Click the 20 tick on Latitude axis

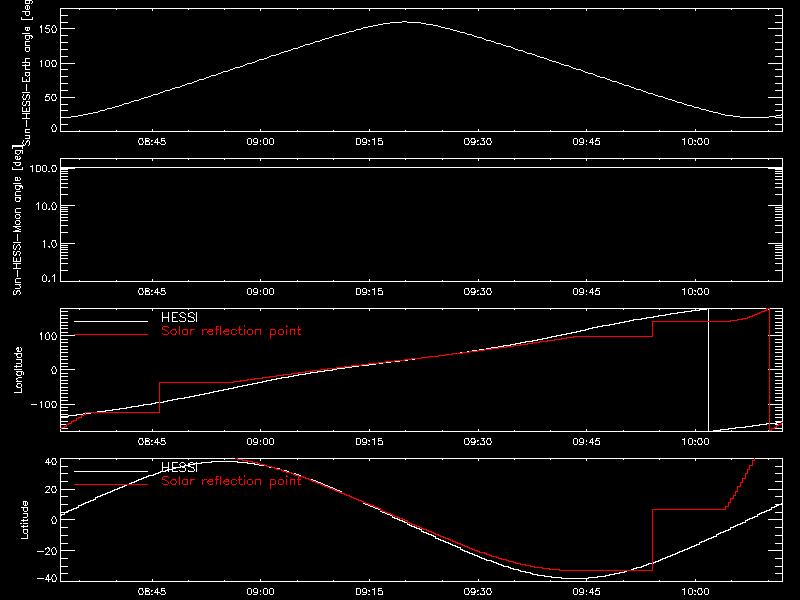pos(51,490)
